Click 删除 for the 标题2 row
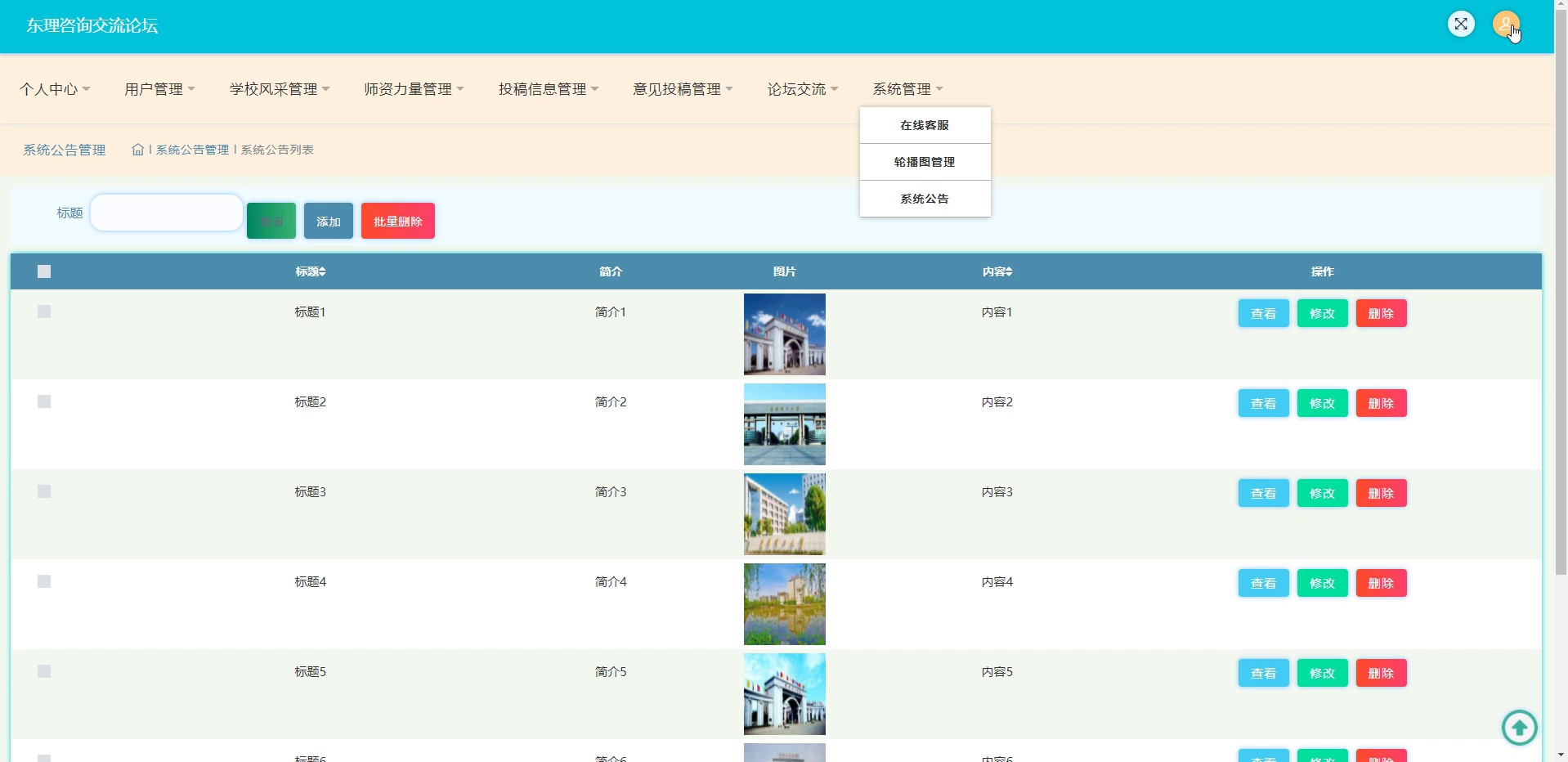 click(1381, 403)
